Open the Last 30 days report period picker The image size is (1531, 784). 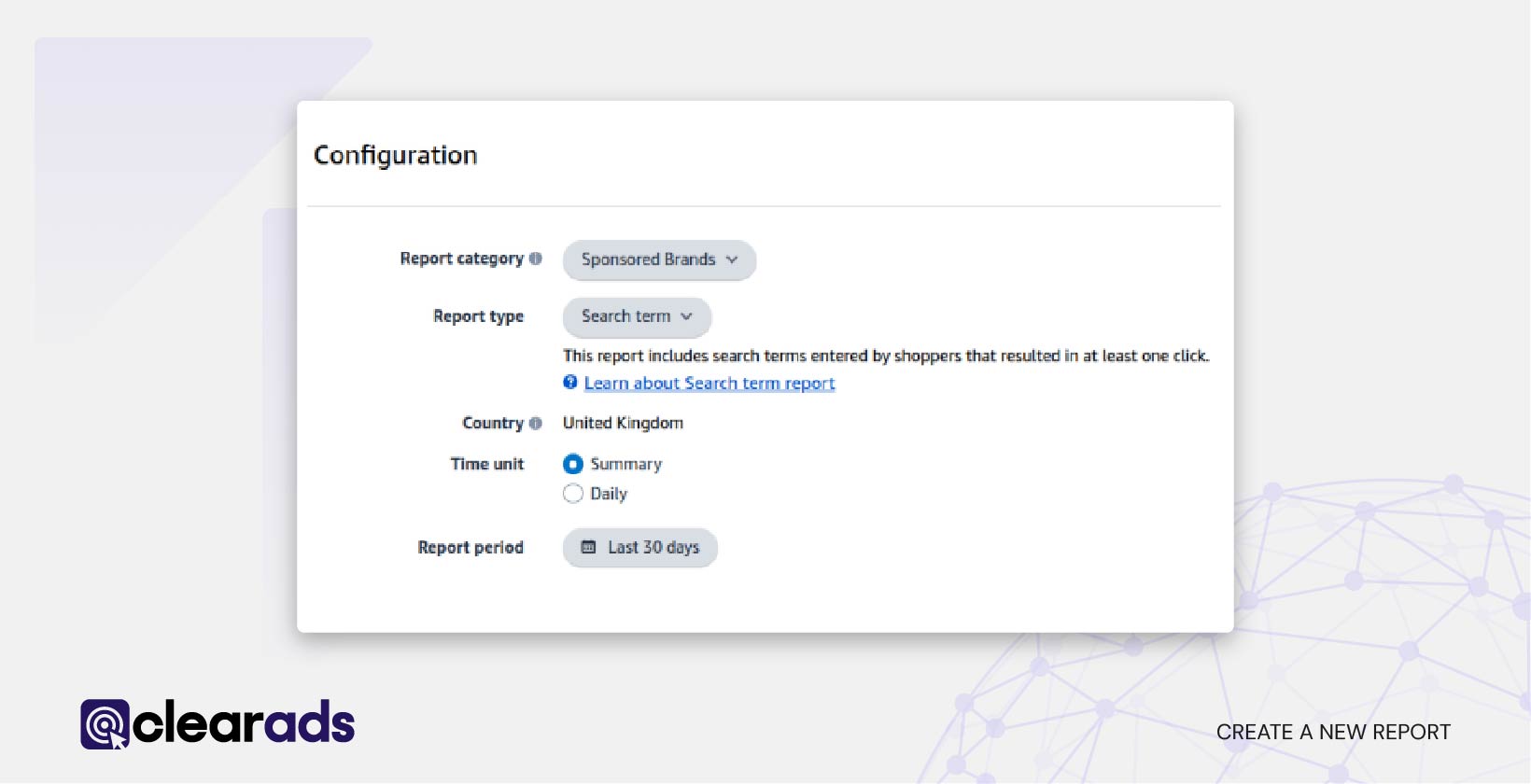click(639, 548)
